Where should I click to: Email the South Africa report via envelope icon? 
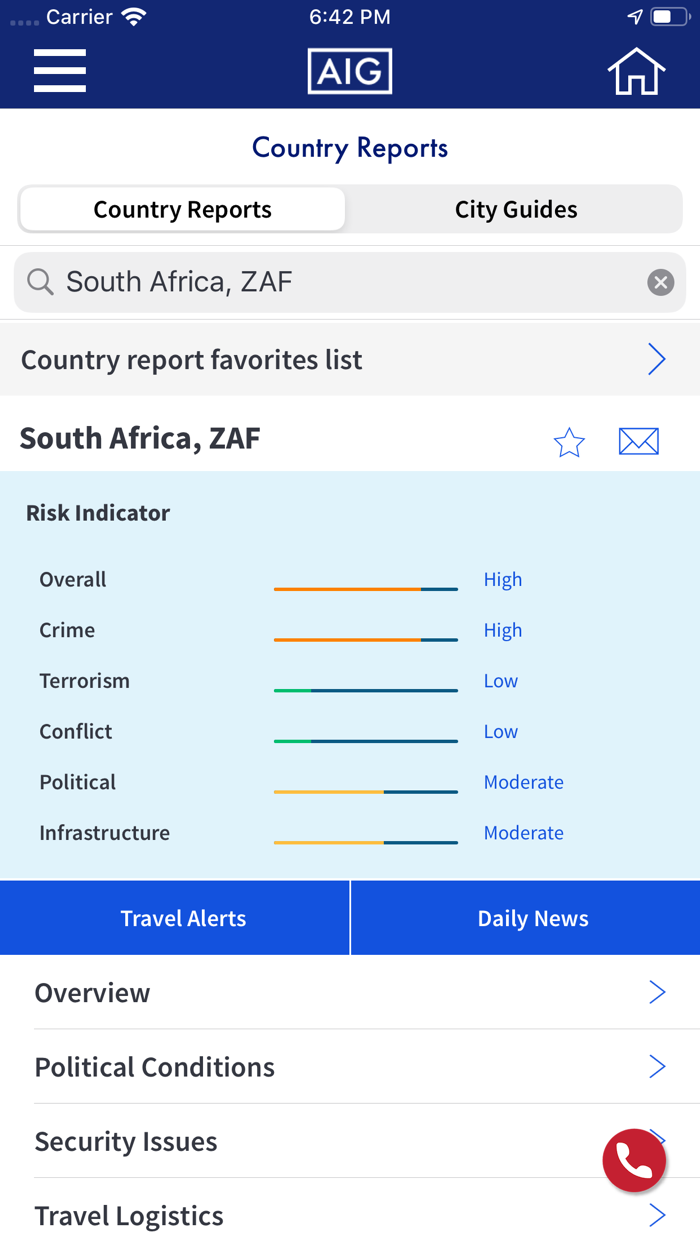[639, 441]
